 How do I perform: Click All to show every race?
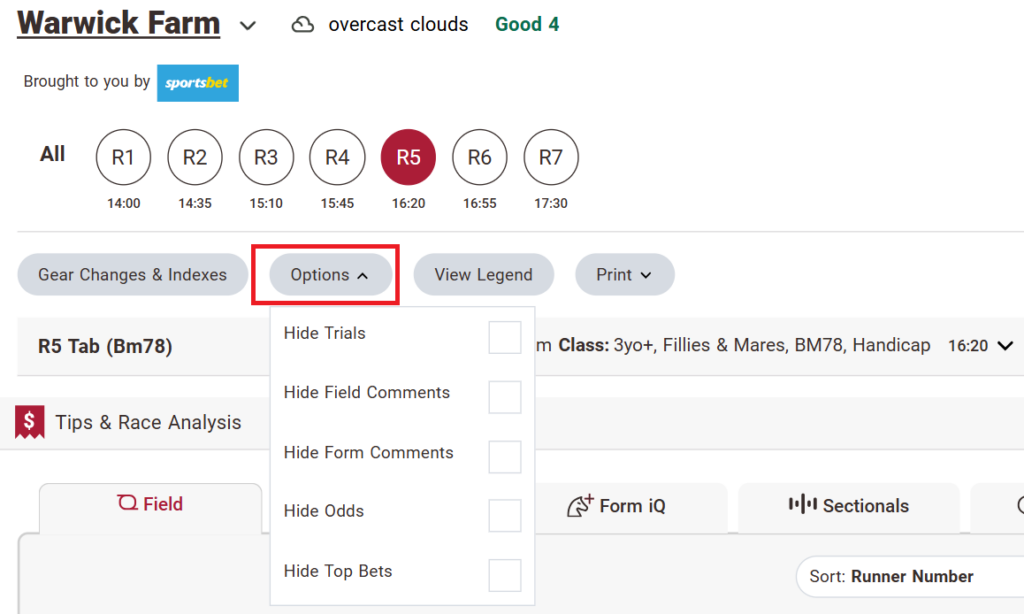pyautogui.click(x=52, y=153)
